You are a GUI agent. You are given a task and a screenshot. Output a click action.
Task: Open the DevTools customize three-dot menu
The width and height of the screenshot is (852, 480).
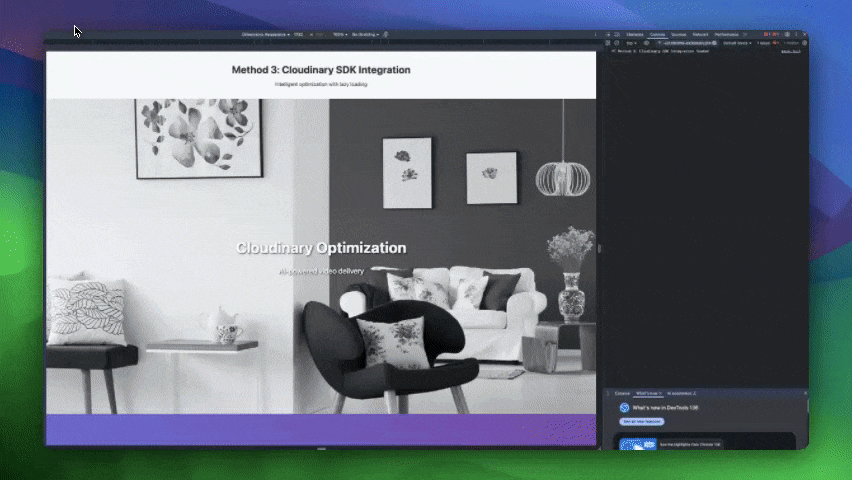point(796,35)
